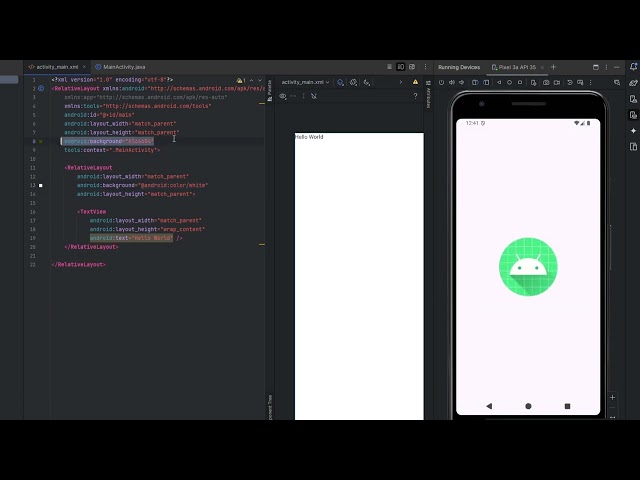Viewport: 640px width, 480px height.
Task: Zoom in the emulator with plus button
Action: 612,397
